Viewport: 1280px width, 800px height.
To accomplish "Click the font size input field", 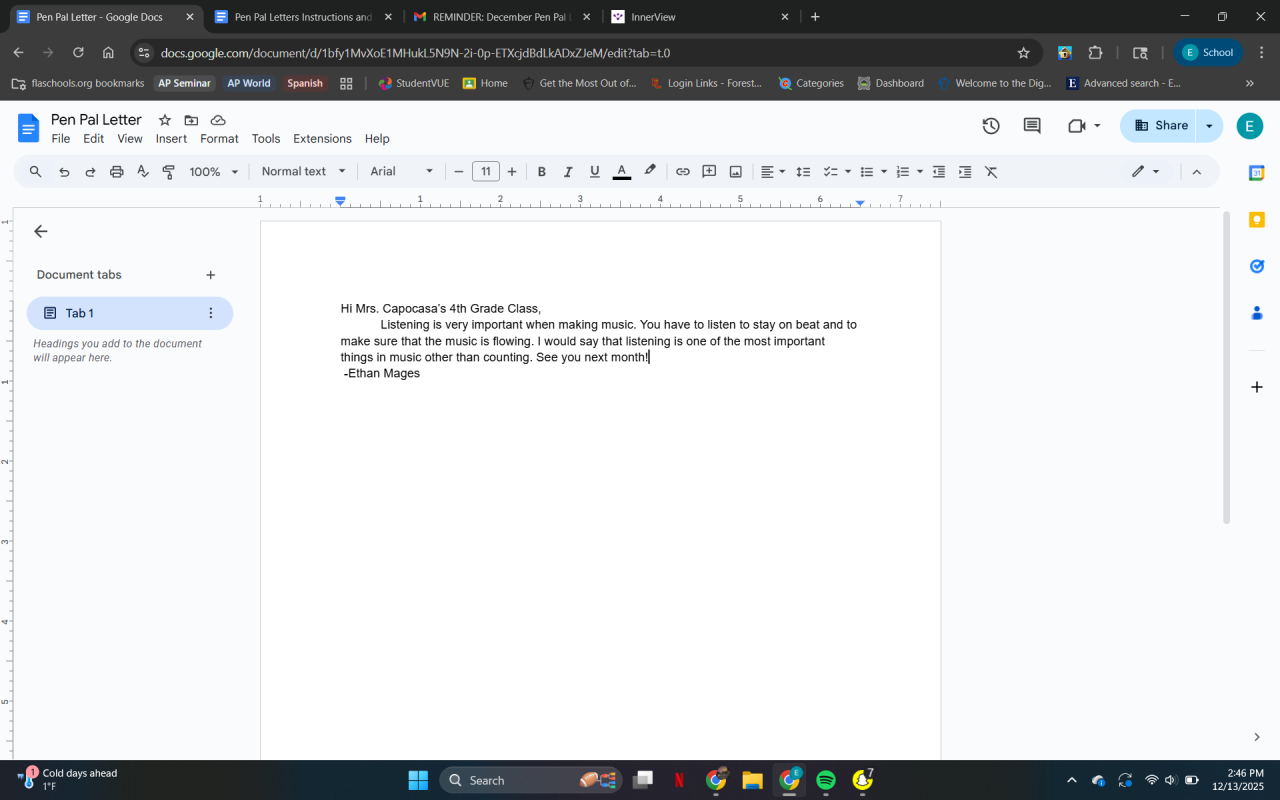I will 486,172.
